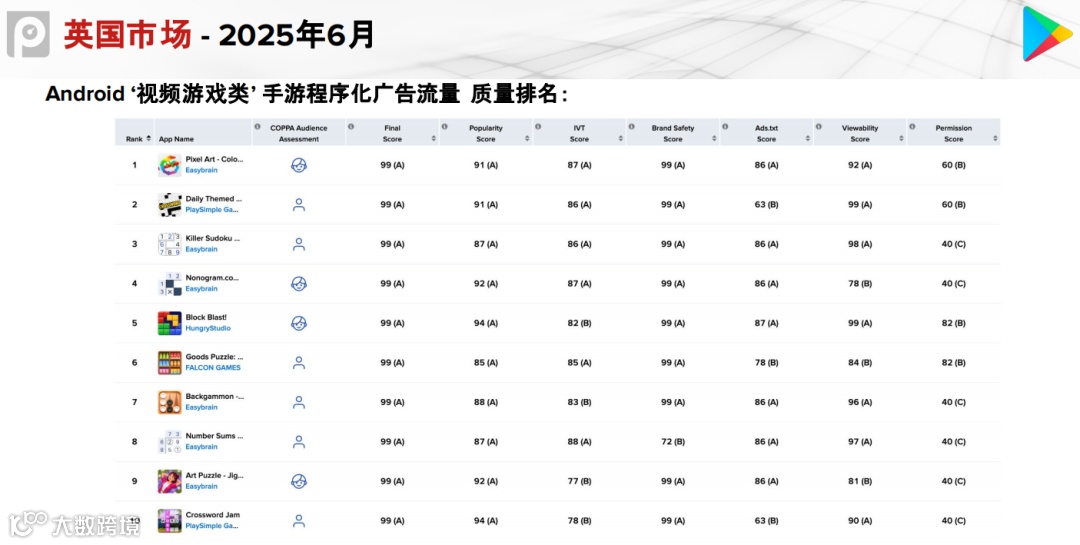Click the info icon beside Brand Safety Score
The width and height of the screenshot is (1080, 545).
[x=632, y=127]
